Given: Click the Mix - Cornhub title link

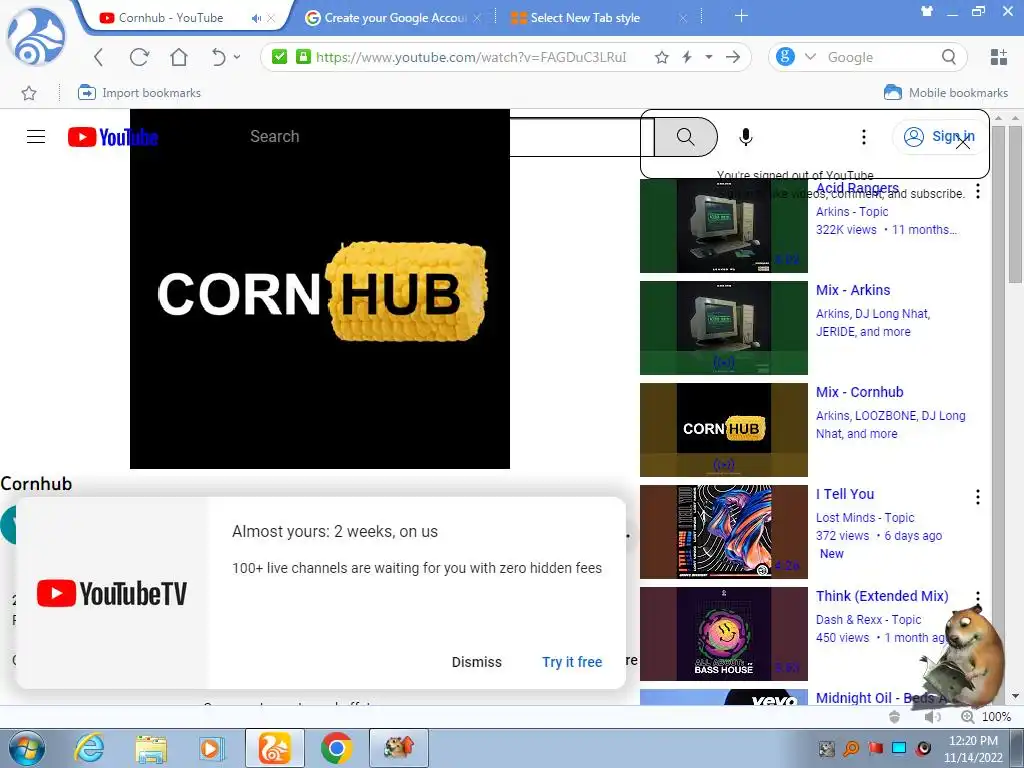Looking at the screenshot, I should click(859, 392).
